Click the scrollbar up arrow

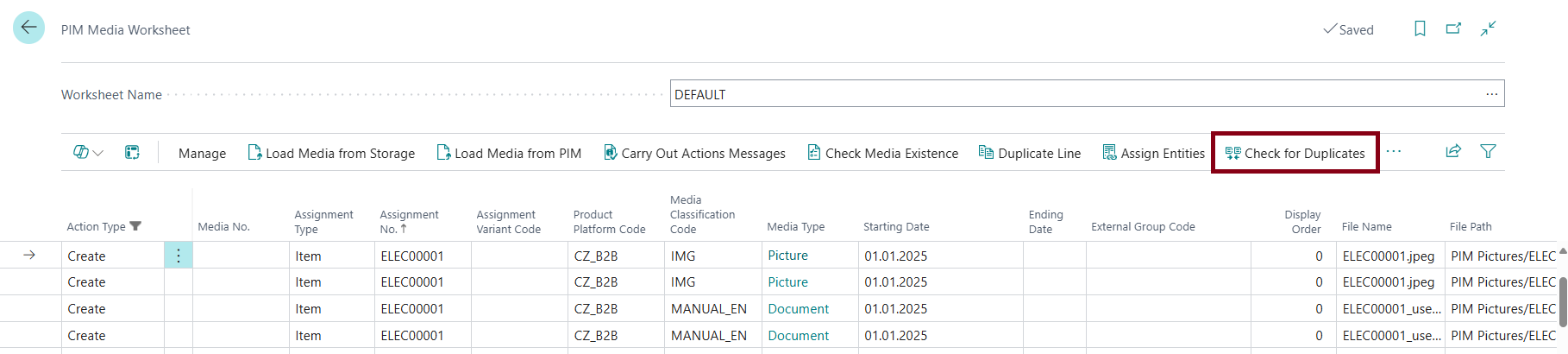pos(1563,252)
